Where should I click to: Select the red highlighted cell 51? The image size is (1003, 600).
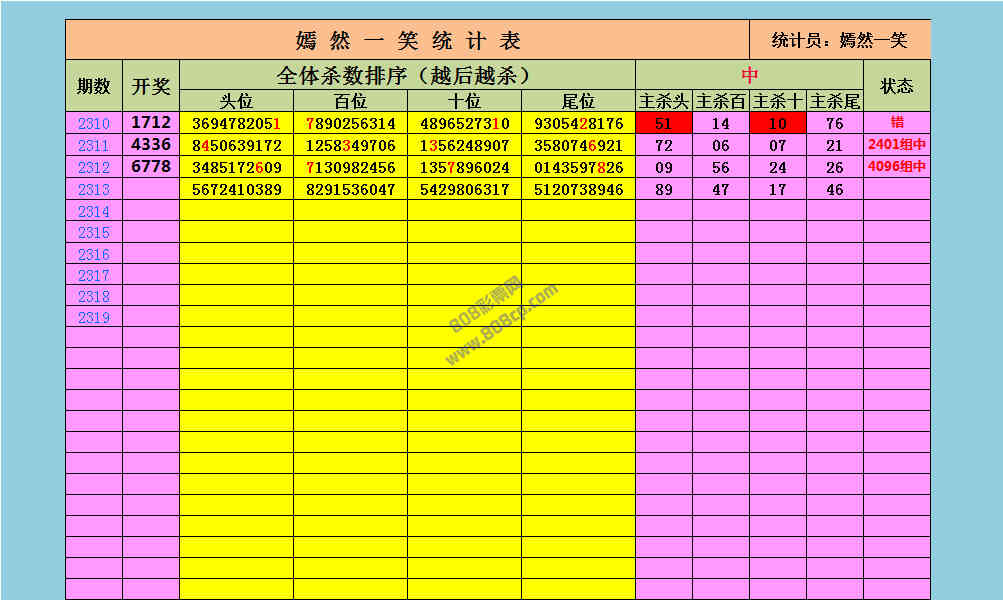tap(664, 124)
